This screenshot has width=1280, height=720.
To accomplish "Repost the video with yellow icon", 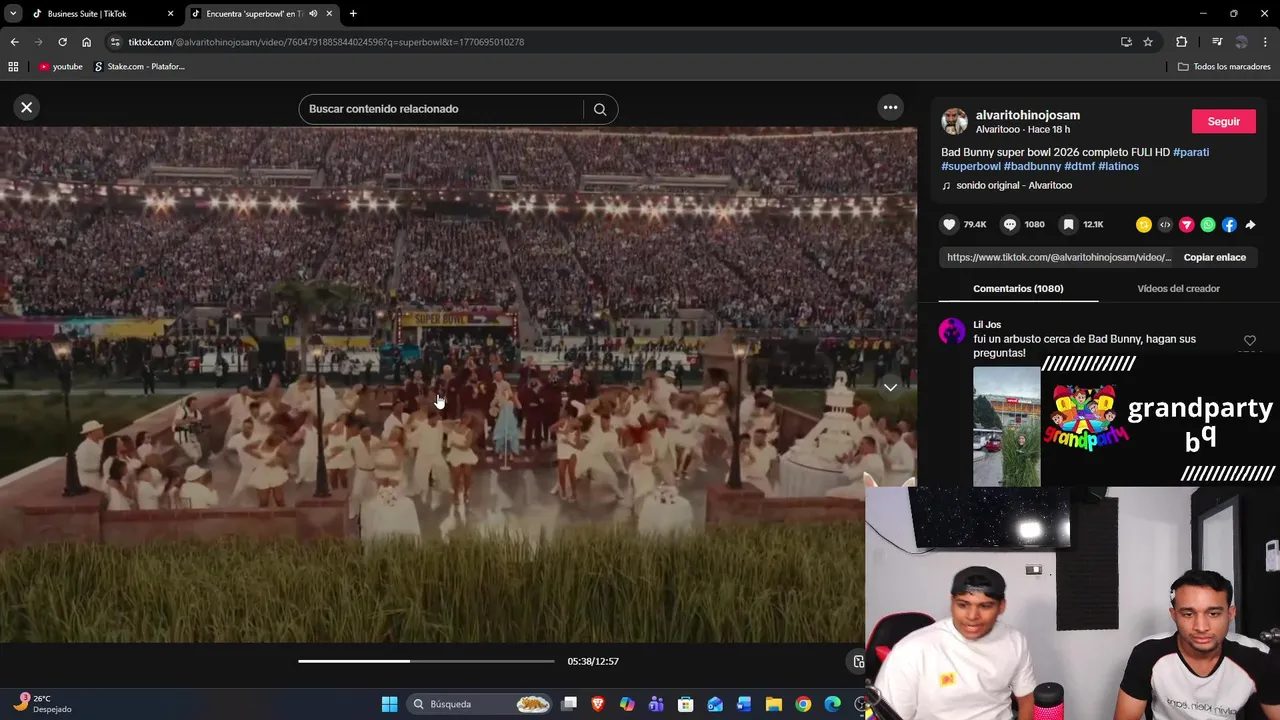I will click(1144, 225).
